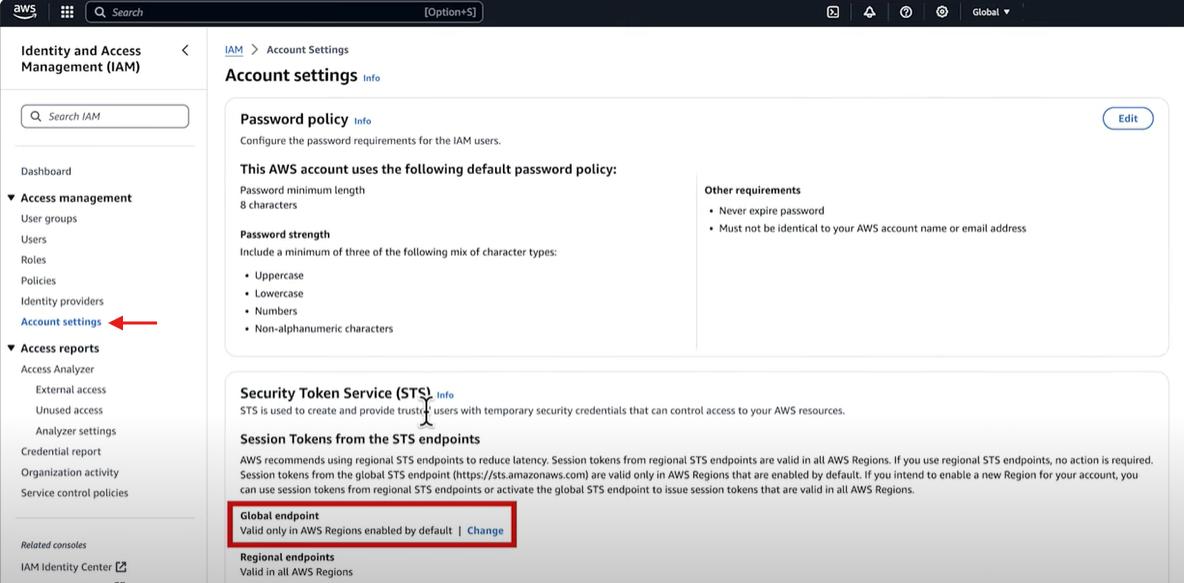The height and width of the screenshot is (583, 1184).
Task: Click the 'Other requirements' heading
Action: [x=752, y=190]
